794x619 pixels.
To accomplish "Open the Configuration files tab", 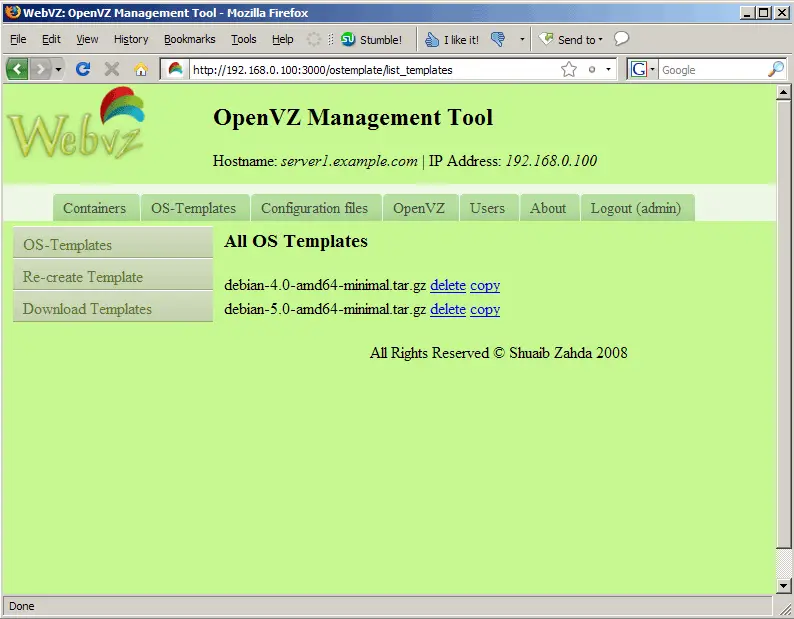I will click(314, 208).
